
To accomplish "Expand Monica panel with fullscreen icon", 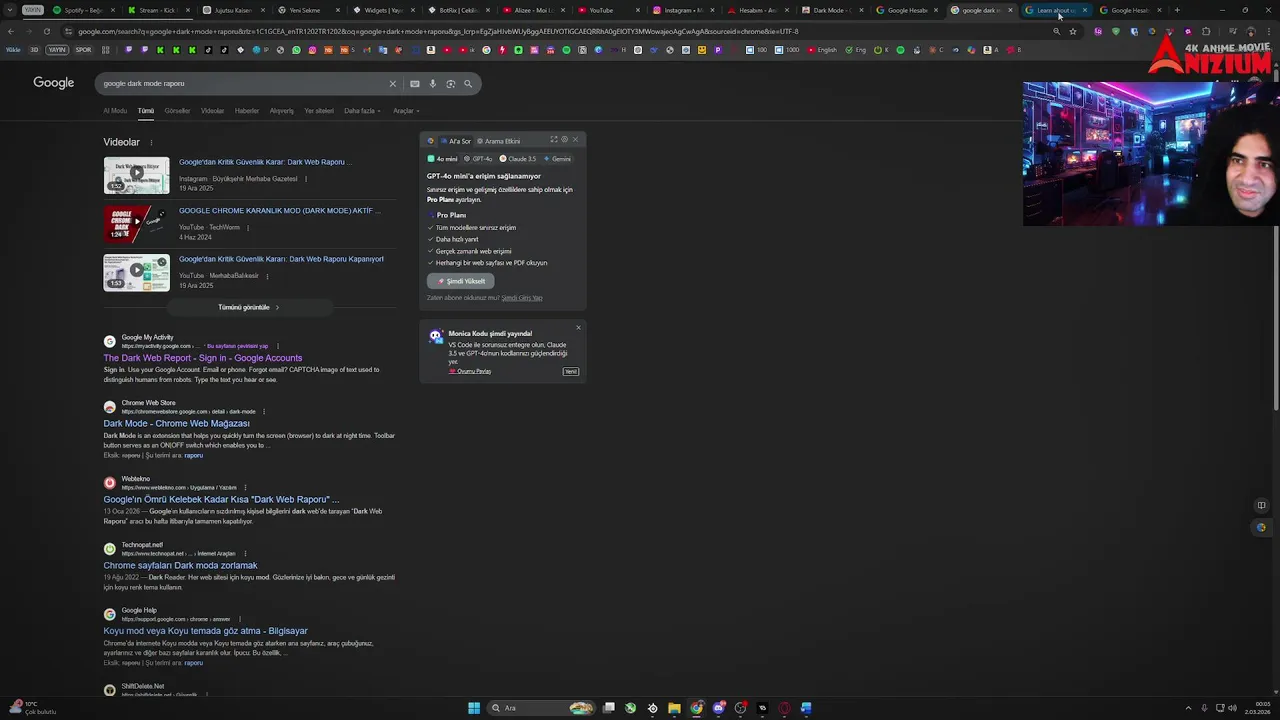I will (553, 140).
